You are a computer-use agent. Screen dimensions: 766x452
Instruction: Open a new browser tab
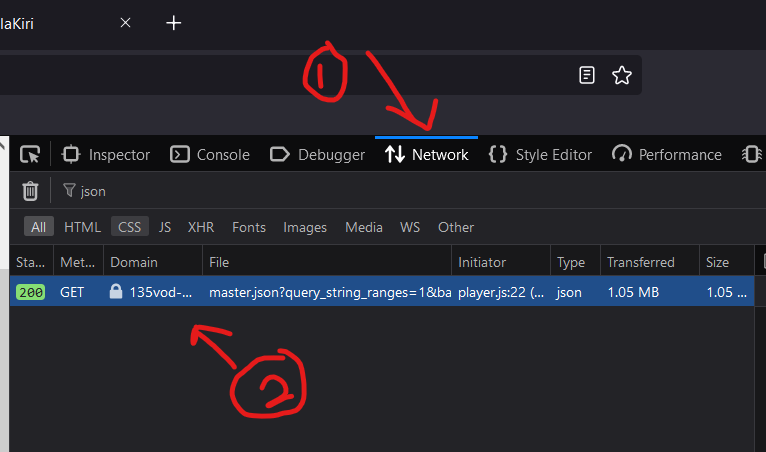click(173, 22)
